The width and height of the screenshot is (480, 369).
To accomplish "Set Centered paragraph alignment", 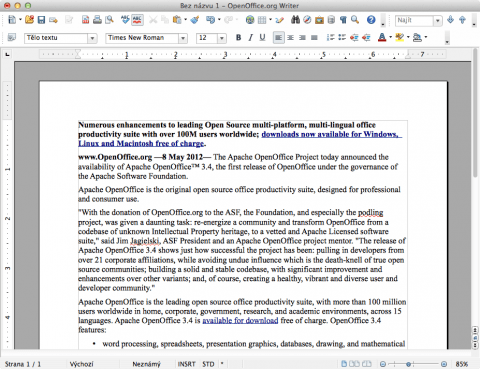I will 290,38.
